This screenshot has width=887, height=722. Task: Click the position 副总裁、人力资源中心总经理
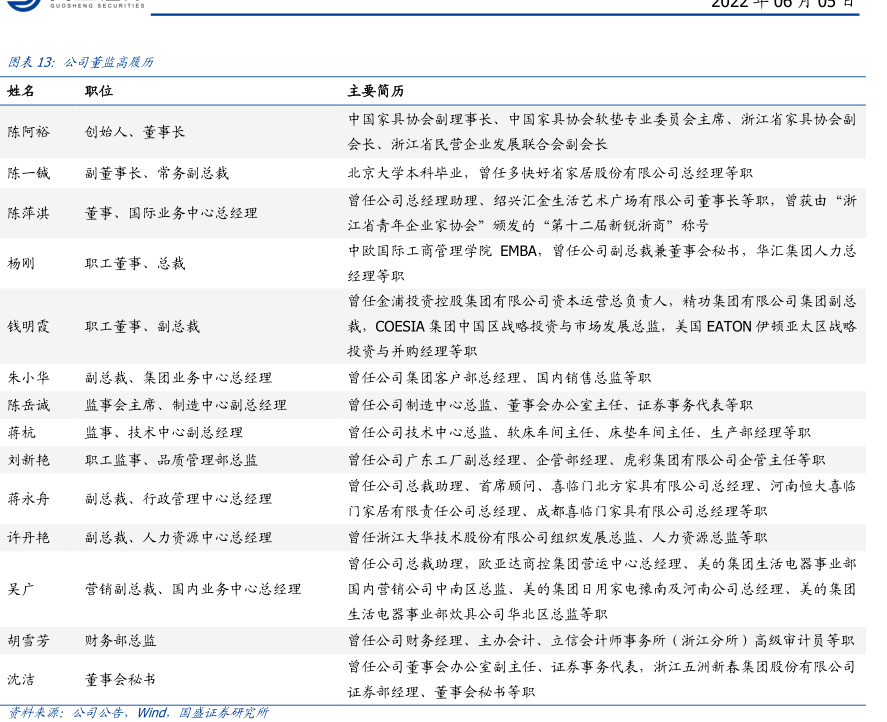tap(178, 537)
